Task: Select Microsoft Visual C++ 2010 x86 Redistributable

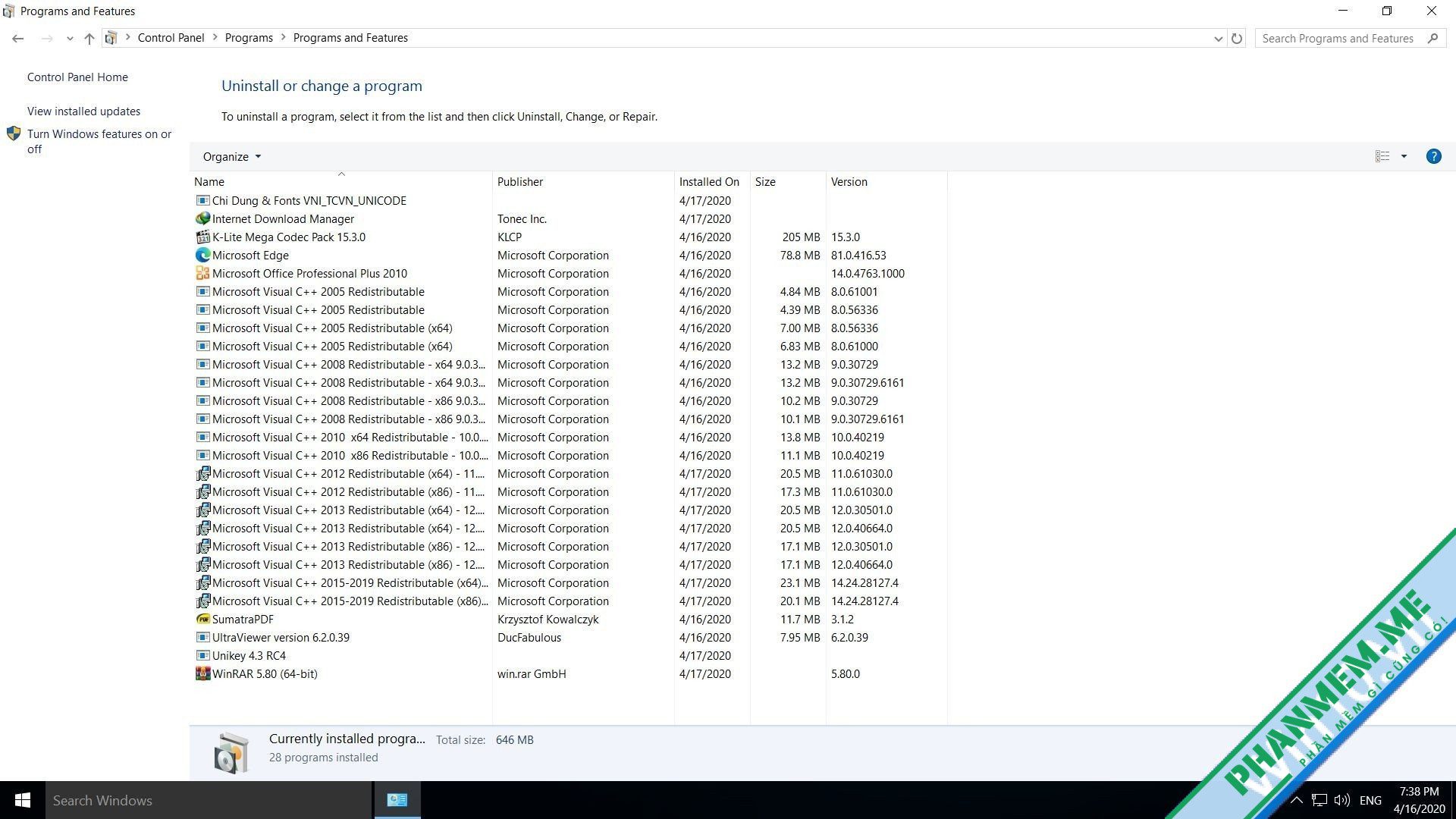Action: (569, 455)
